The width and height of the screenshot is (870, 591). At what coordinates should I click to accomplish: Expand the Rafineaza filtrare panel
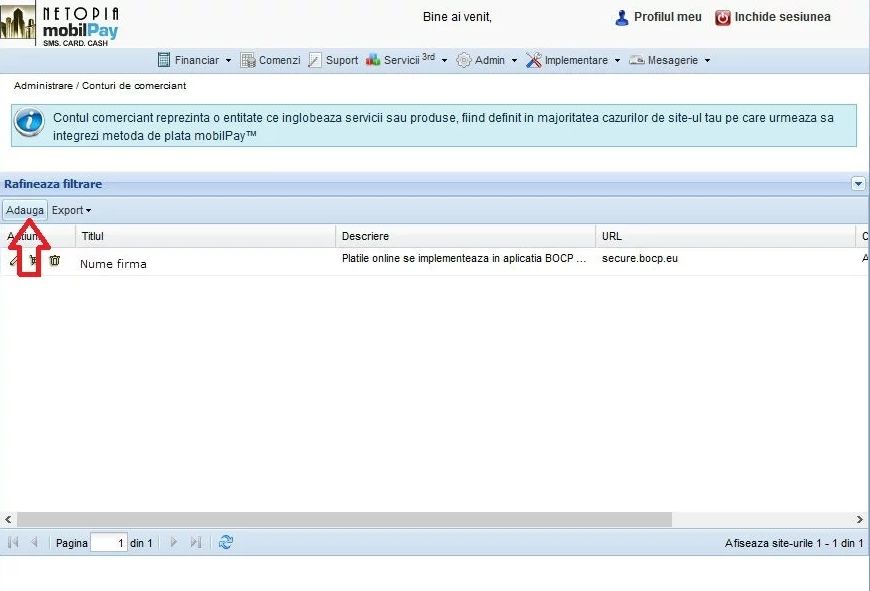pyautogui.click(x=858, y=184)
